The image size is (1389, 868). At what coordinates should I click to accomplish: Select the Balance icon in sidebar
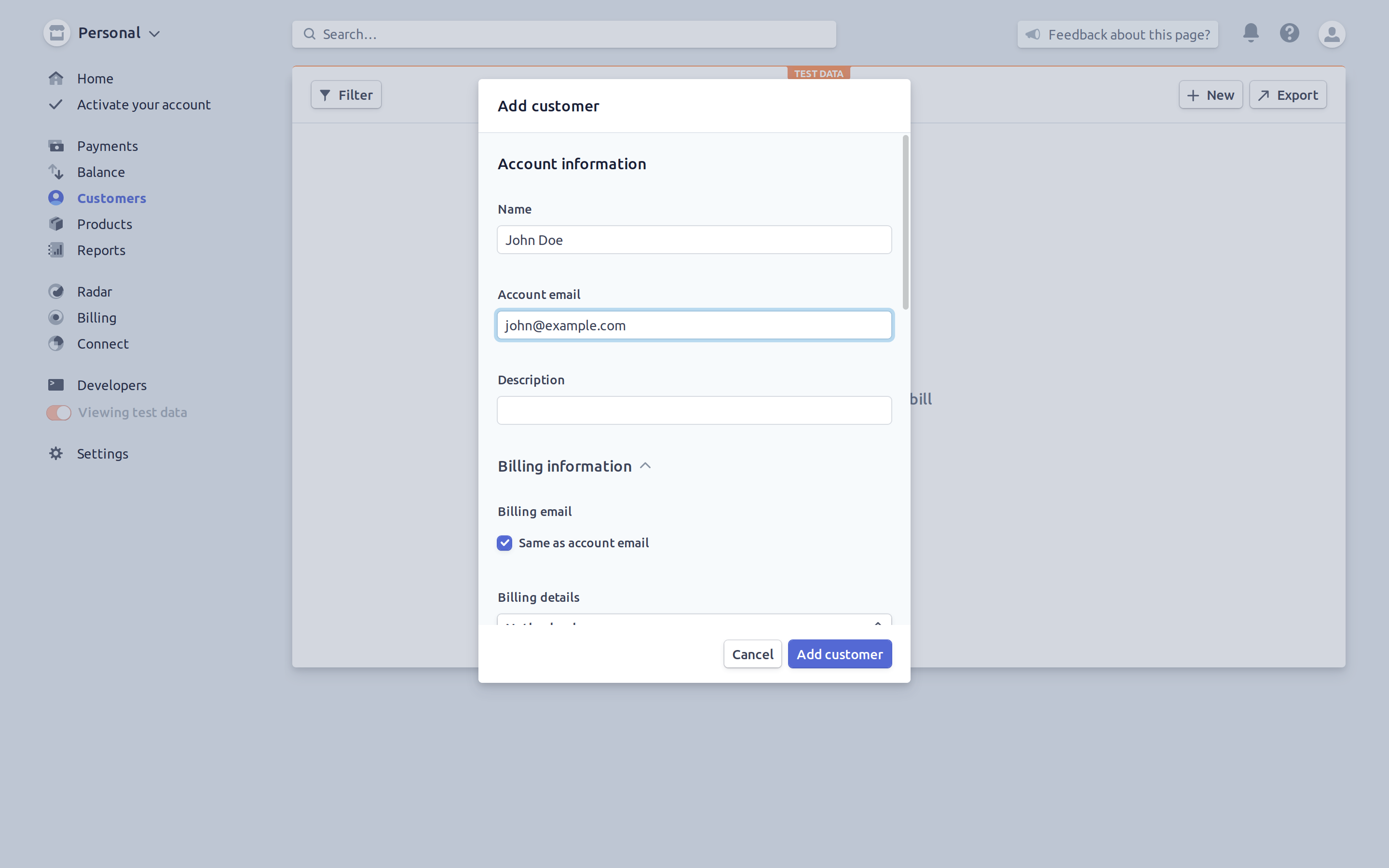pyautogui.click(x=55, y=172)
